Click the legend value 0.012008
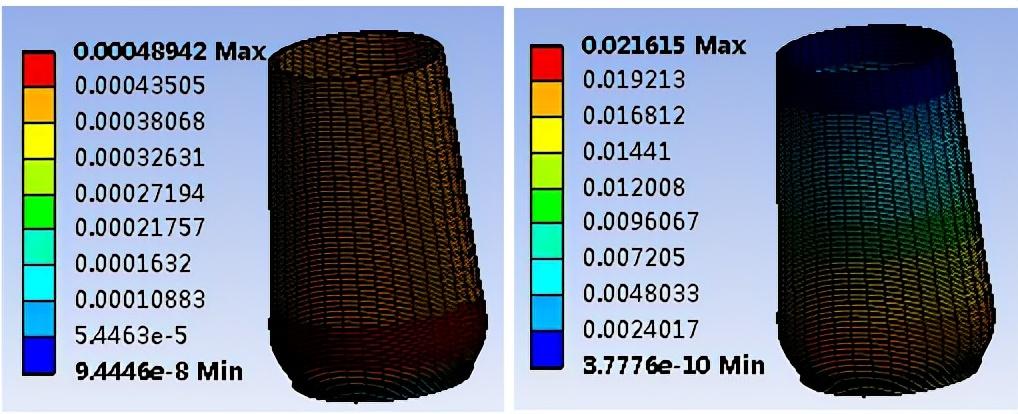Image resolution: width=1018 pixels, height=414 pixels. (x=633, y=188)
